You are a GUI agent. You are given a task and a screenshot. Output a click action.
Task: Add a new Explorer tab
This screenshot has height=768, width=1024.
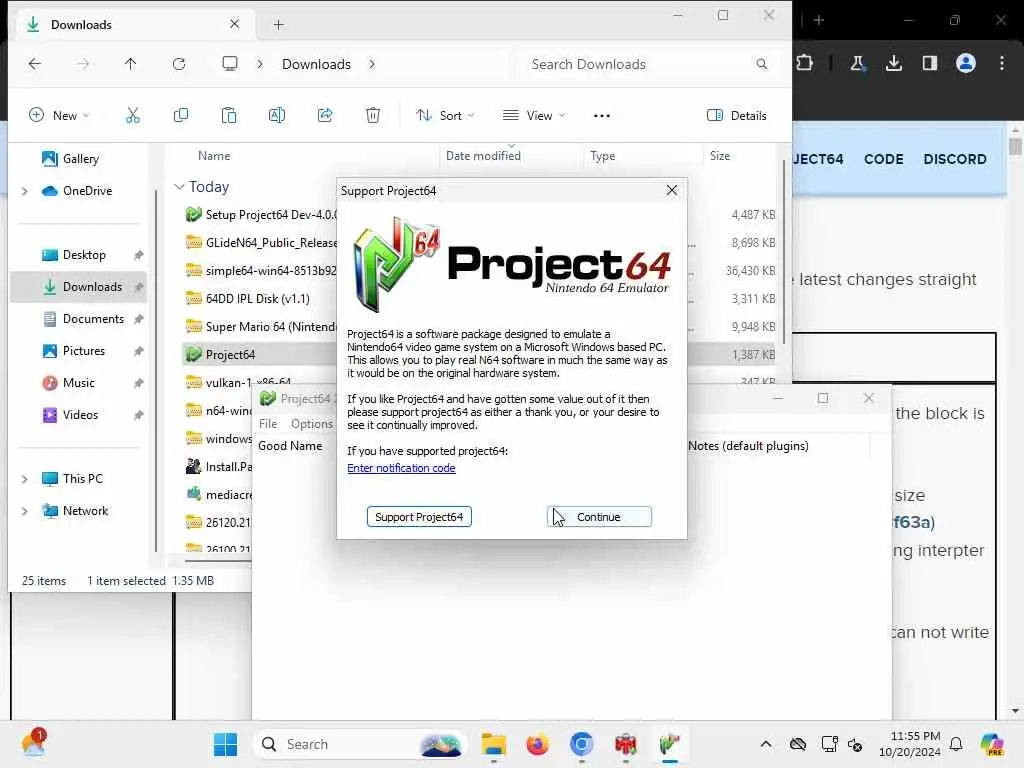pos(279,25)
